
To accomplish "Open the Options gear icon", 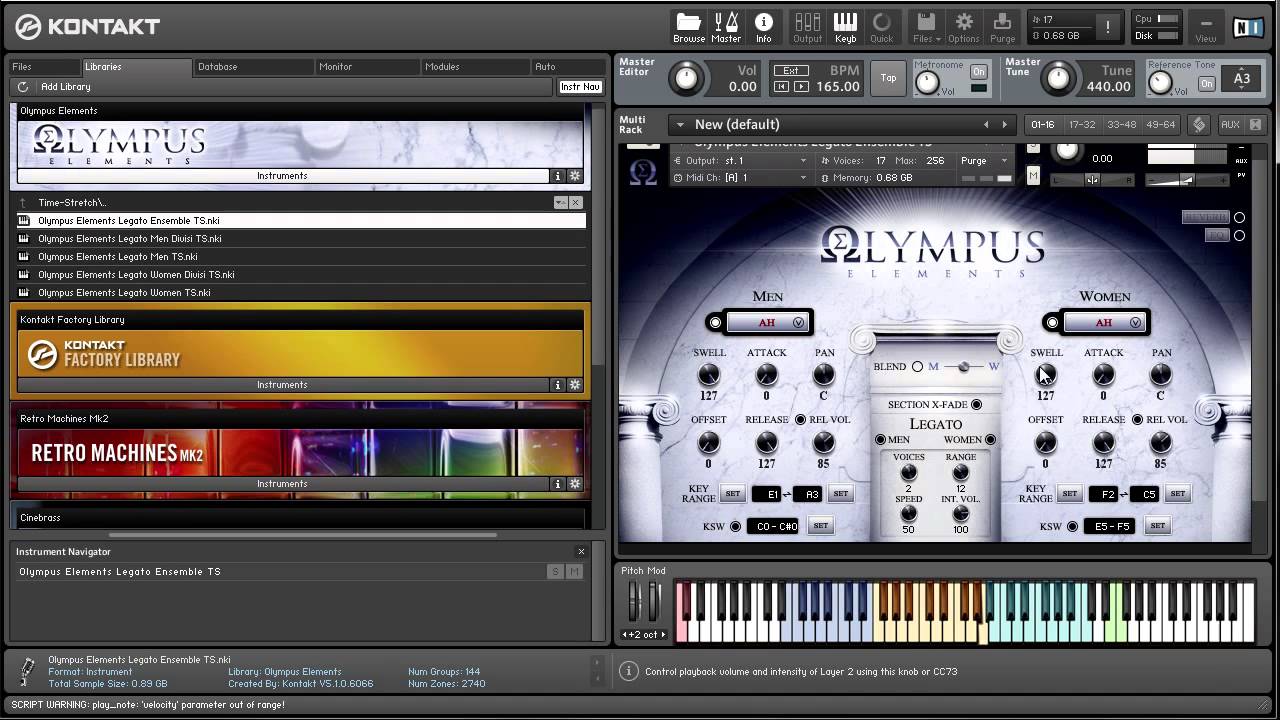I will point(964,27).
